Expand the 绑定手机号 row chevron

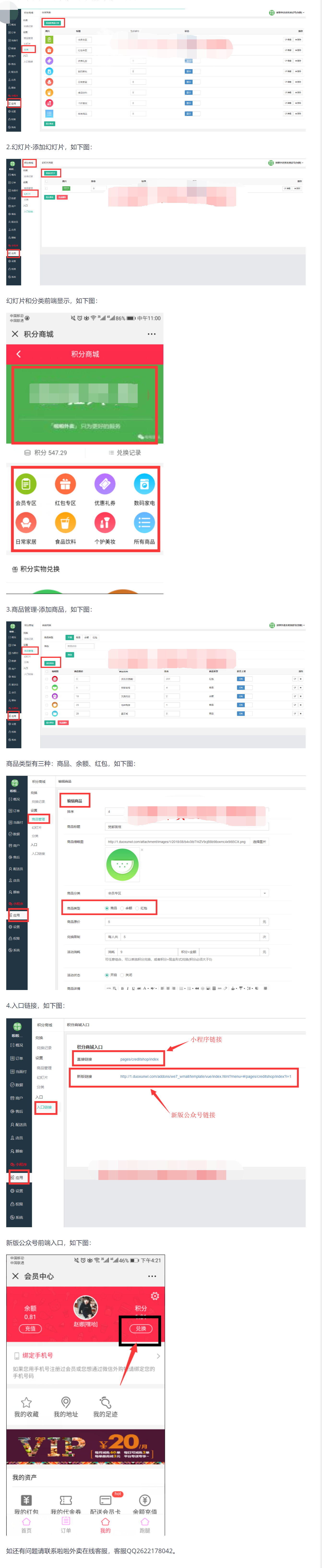158,1356
